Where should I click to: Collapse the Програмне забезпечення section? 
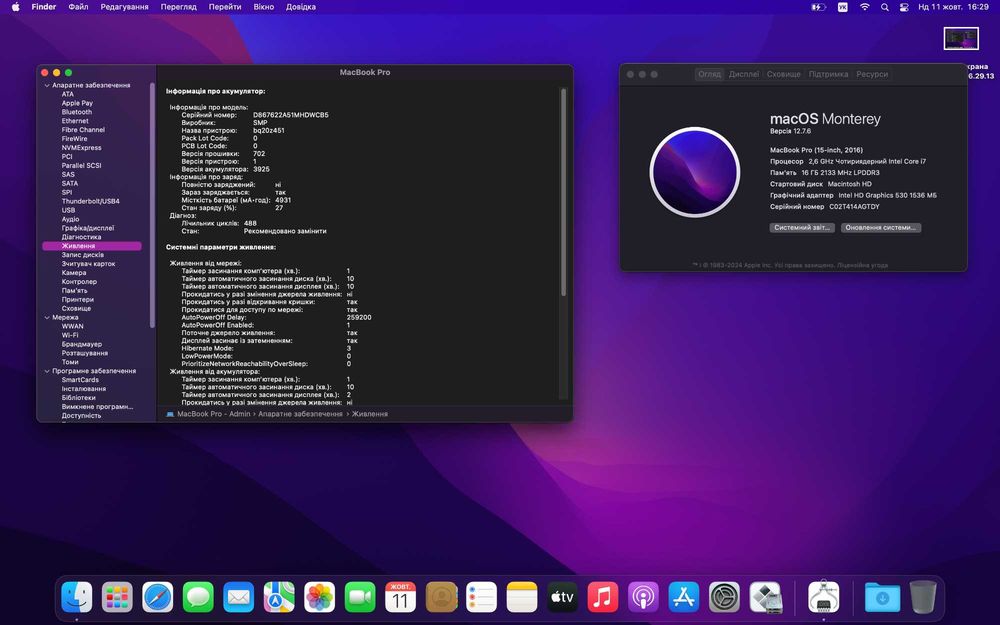click(47, 371)
